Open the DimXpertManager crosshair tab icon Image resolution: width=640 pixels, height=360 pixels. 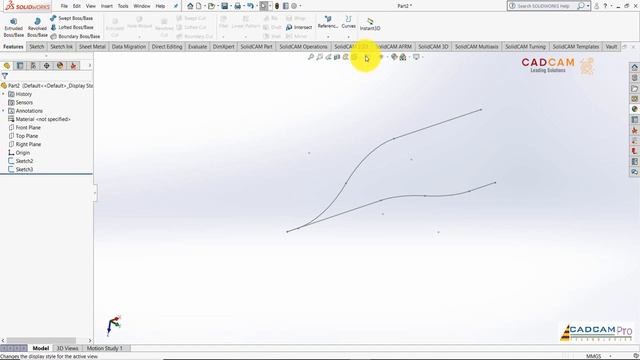coord(47,66)
